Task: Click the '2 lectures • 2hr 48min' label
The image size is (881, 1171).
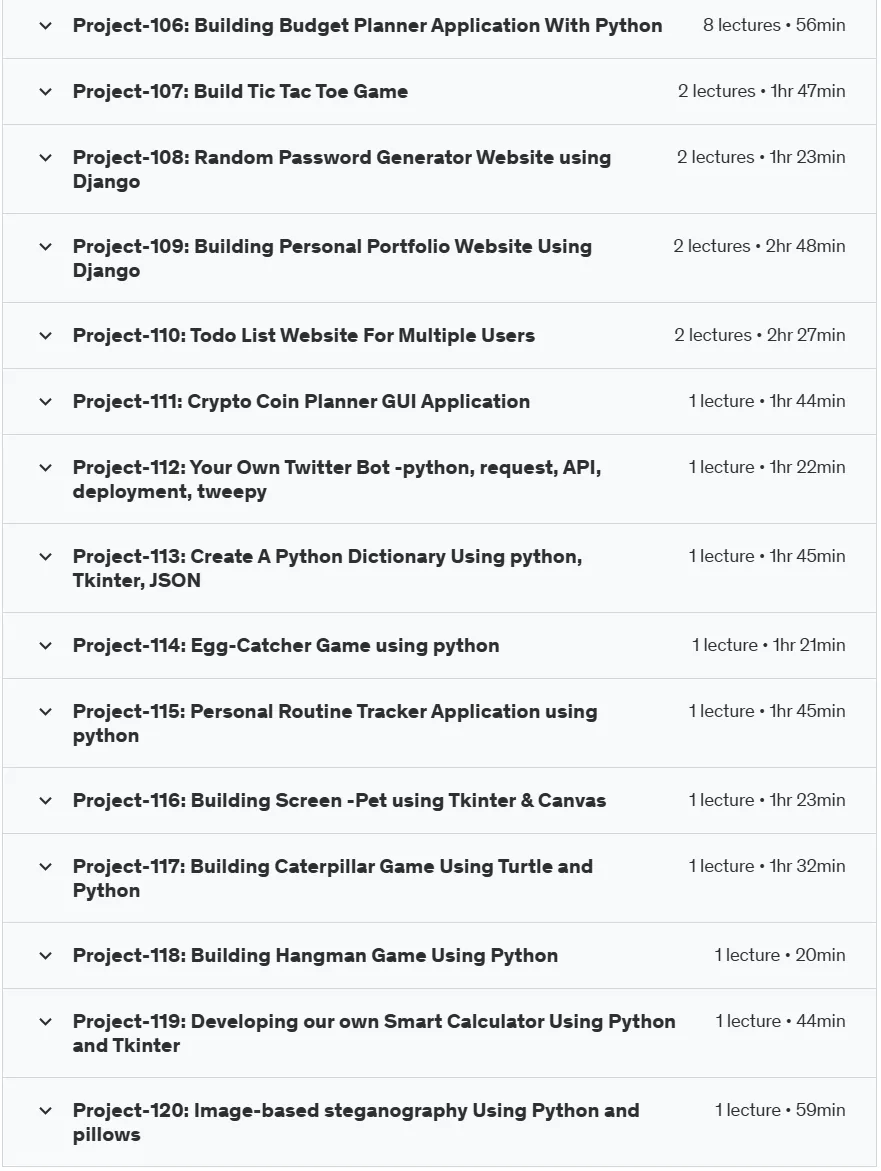Action: tap(759, 246)
